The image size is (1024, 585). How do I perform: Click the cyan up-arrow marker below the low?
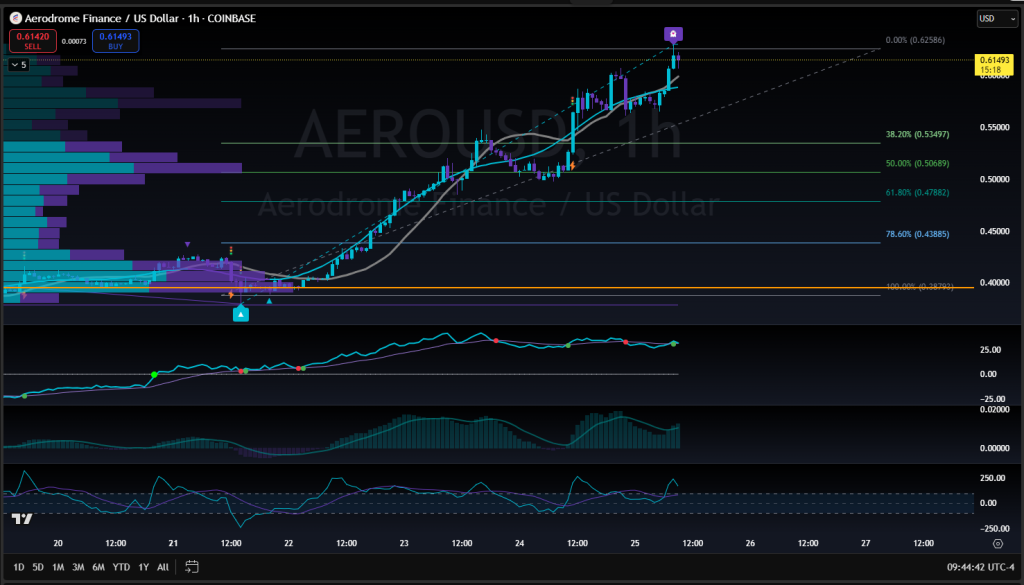point(241,315)
